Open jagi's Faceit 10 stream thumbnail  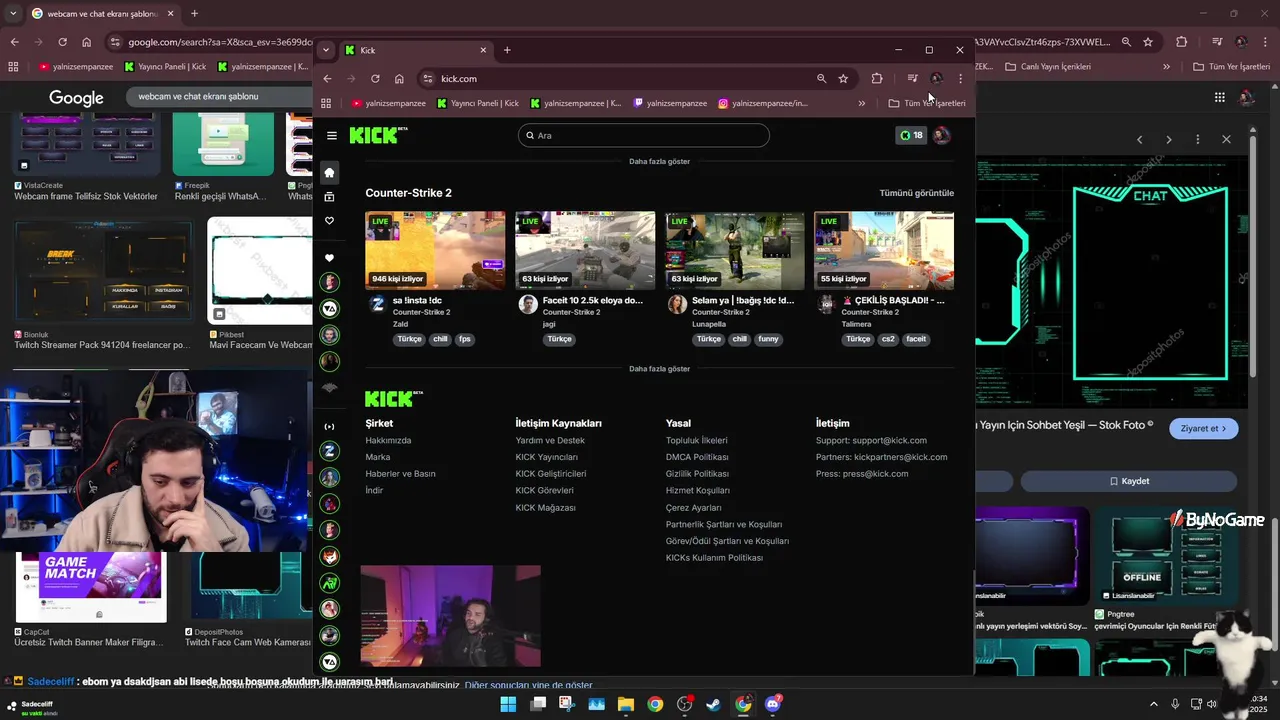point(585,251)
